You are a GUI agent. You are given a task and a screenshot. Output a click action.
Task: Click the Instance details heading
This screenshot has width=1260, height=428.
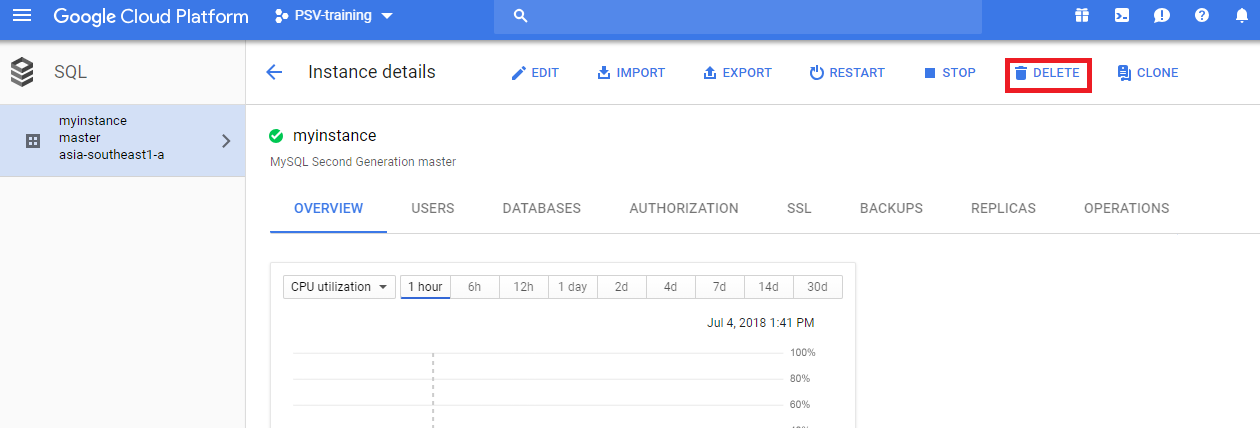[x=372, y=72]
